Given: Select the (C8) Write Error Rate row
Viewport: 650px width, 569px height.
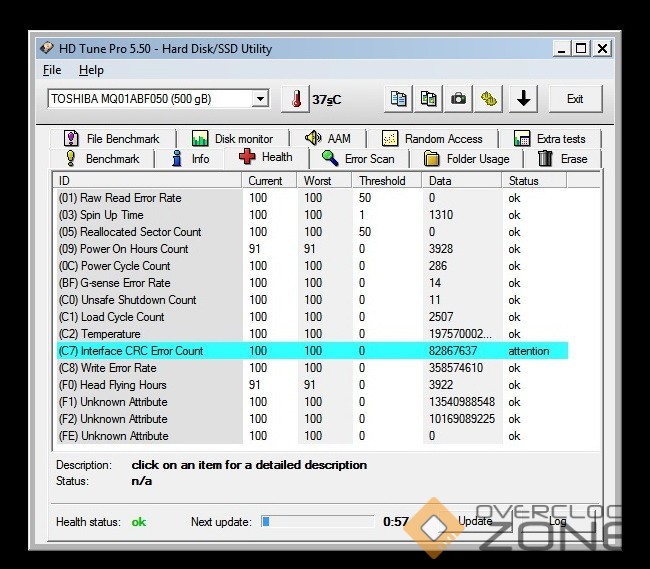Looking at the screenshot, I should [x=311, y=368].
